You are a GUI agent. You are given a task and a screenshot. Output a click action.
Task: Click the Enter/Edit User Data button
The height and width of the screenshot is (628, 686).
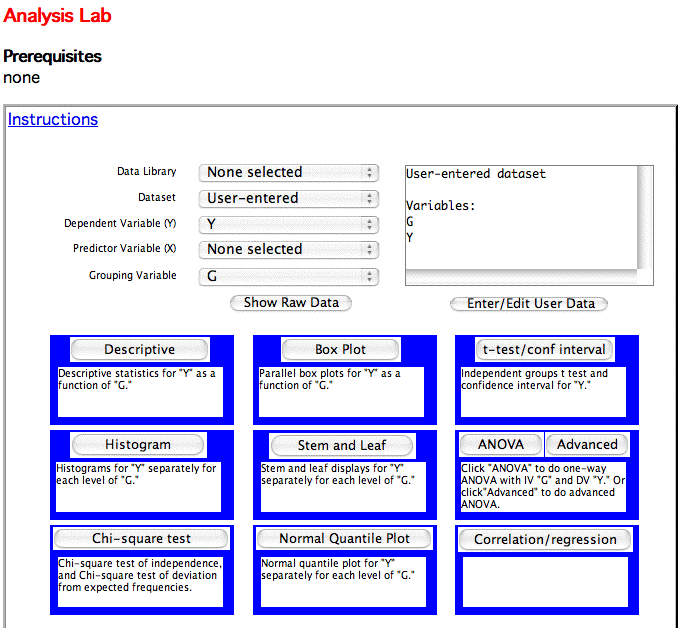click(530, 303)
